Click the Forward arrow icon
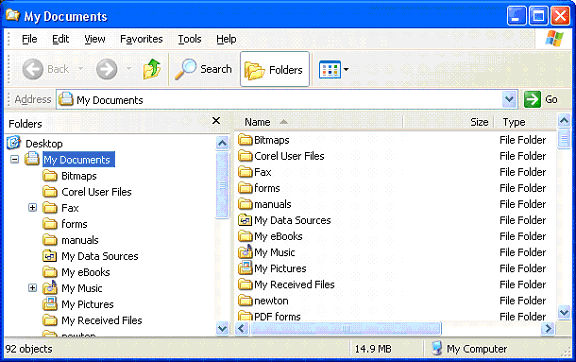The width and height of the screenshot is (576, 362). pos(107,69)
